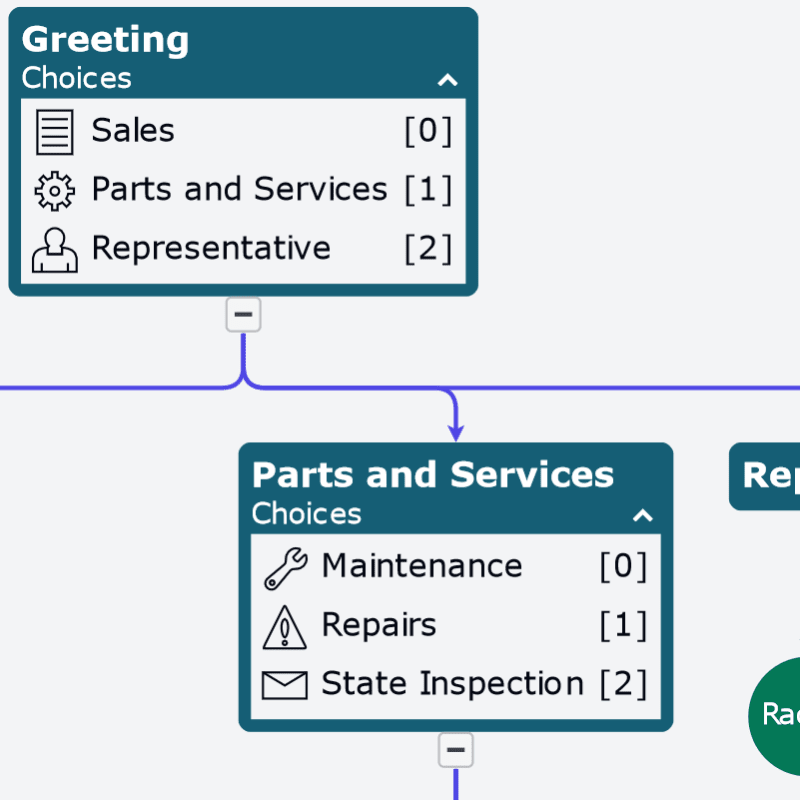This screenshot has height=800, width=800.
Task: Toggle the chevron on the Greeting header
Action: pos(448,79)
